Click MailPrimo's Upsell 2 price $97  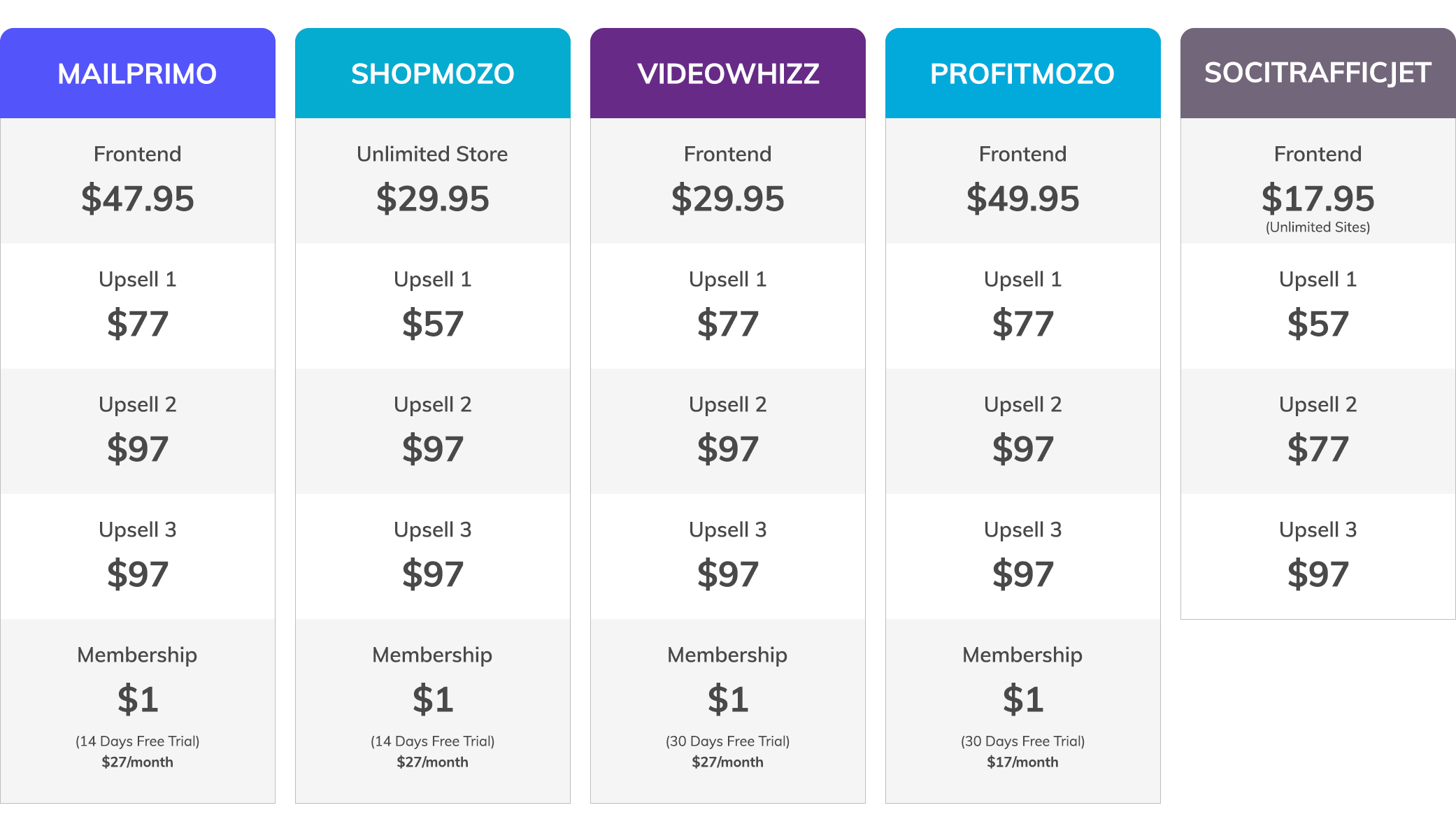137,449
